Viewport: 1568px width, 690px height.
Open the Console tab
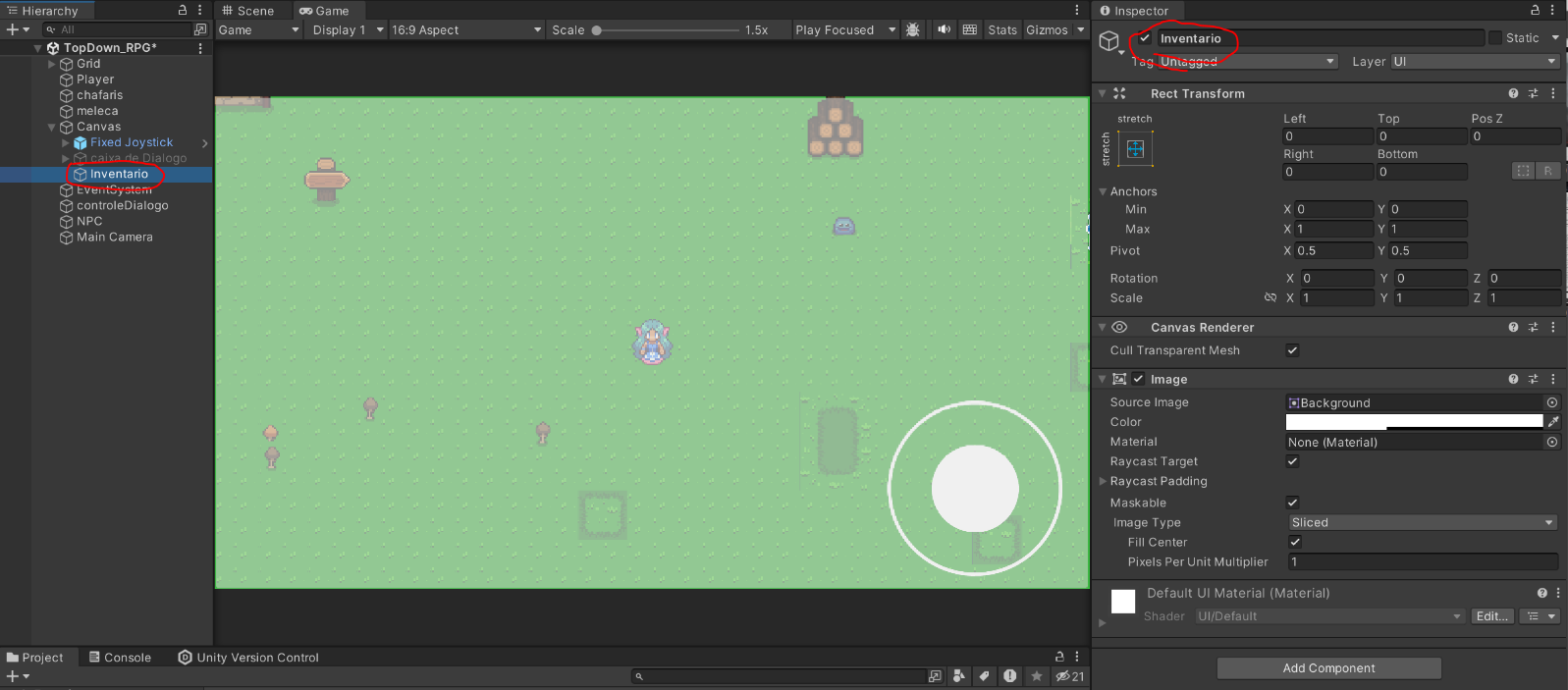coord(120,658)
